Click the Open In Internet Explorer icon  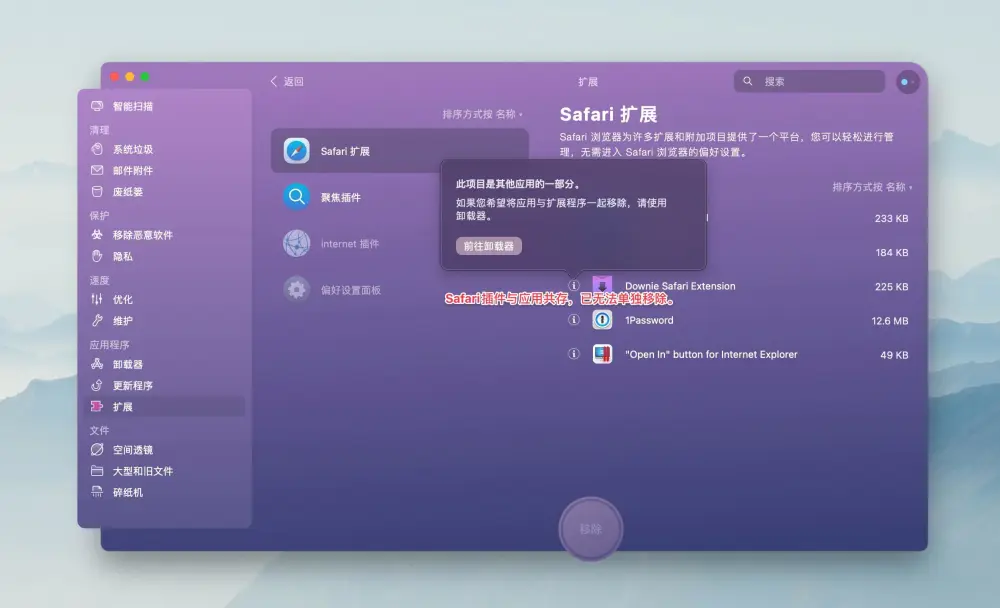[x=602, y=353]
